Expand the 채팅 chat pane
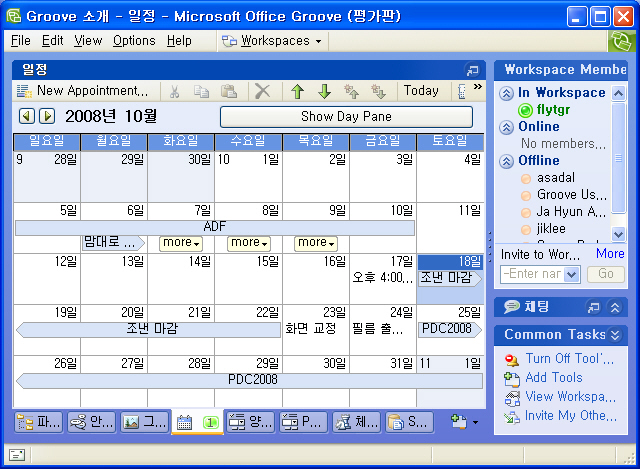 615,307
